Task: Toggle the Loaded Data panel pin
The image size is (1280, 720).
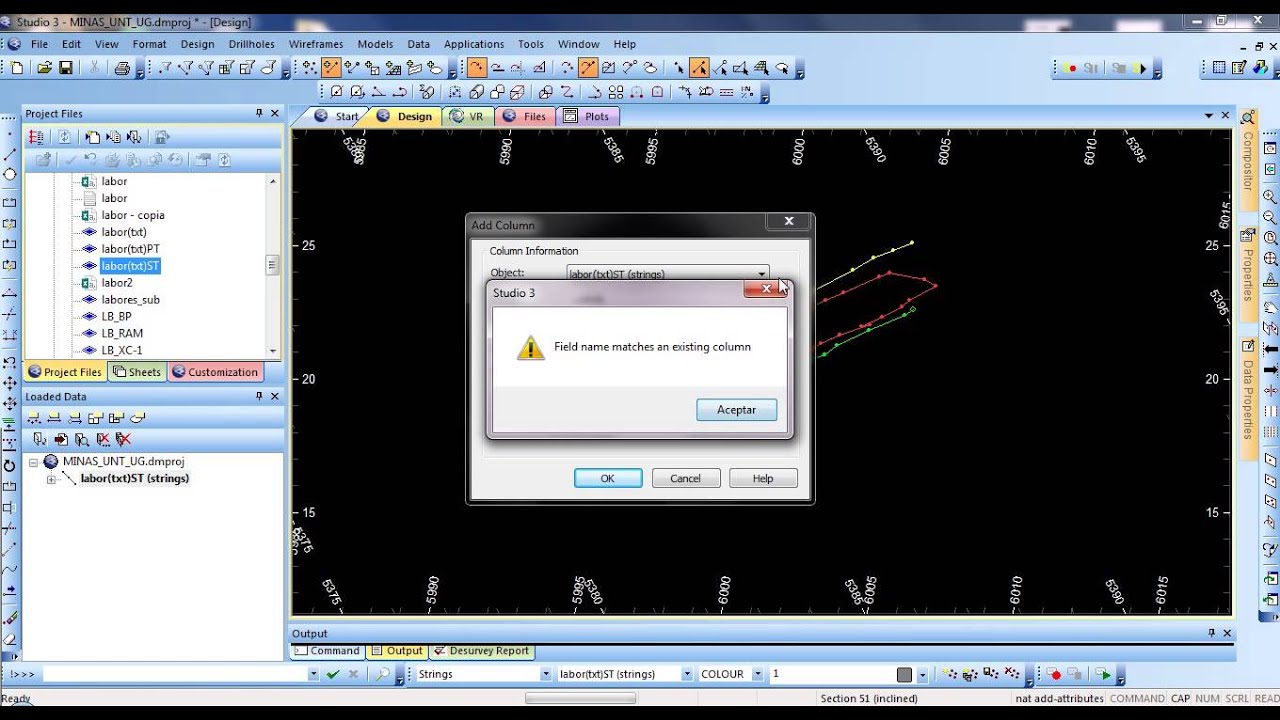Action: (259, 396)
